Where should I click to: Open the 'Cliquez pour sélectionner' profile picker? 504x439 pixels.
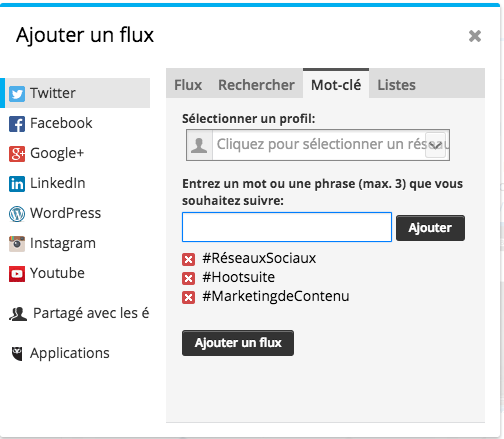(318, 145)
